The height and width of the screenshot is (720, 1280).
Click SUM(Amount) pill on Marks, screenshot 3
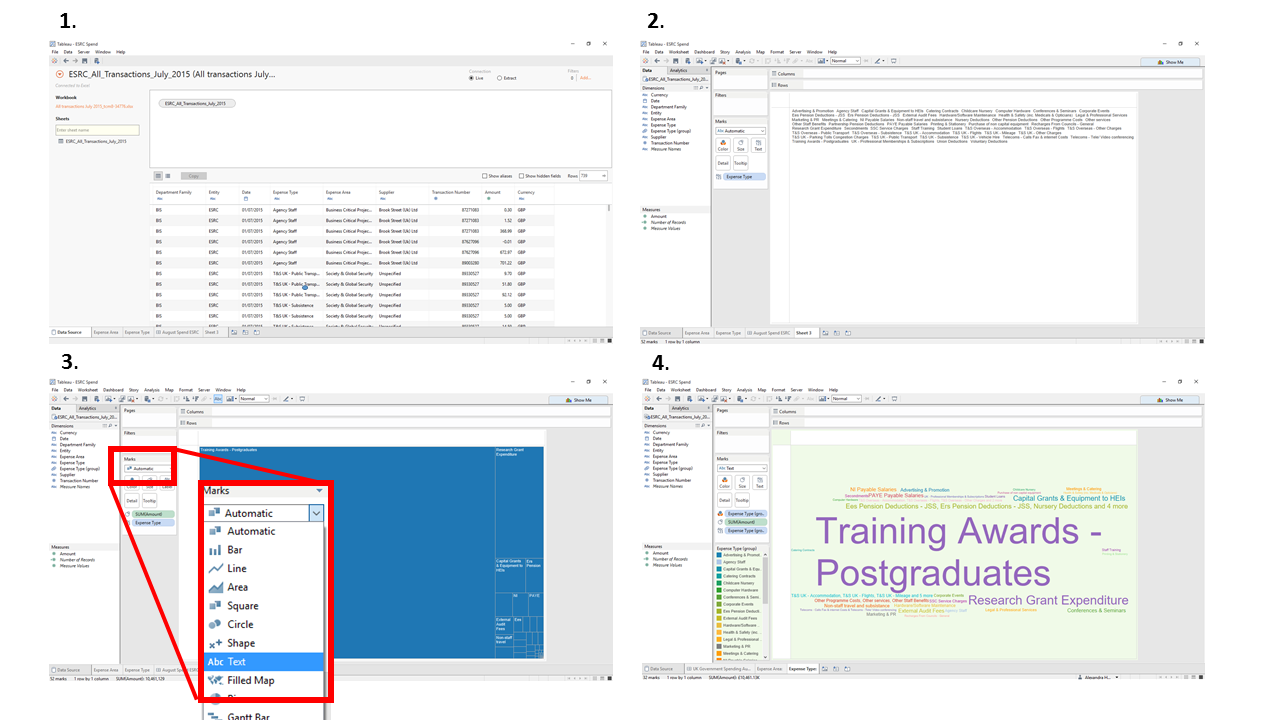pos(154,514)
